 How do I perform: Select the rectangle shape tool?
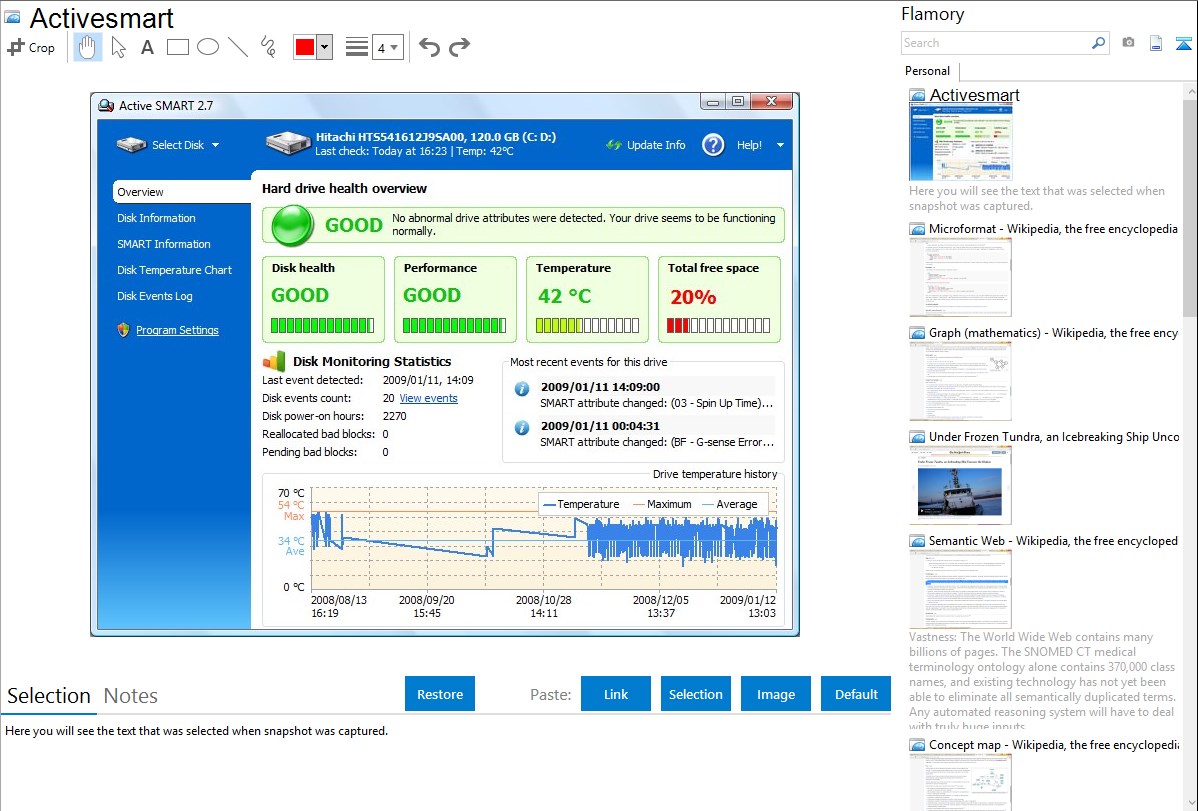click(x=177, y=47)
